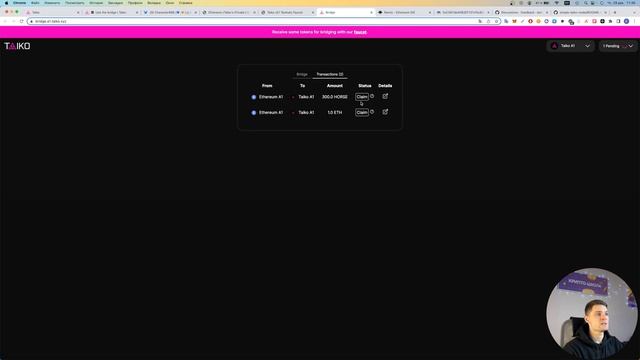Expand the 1 Pending dropdown
This screenshot has height=360, width=640.
[618, 46]
